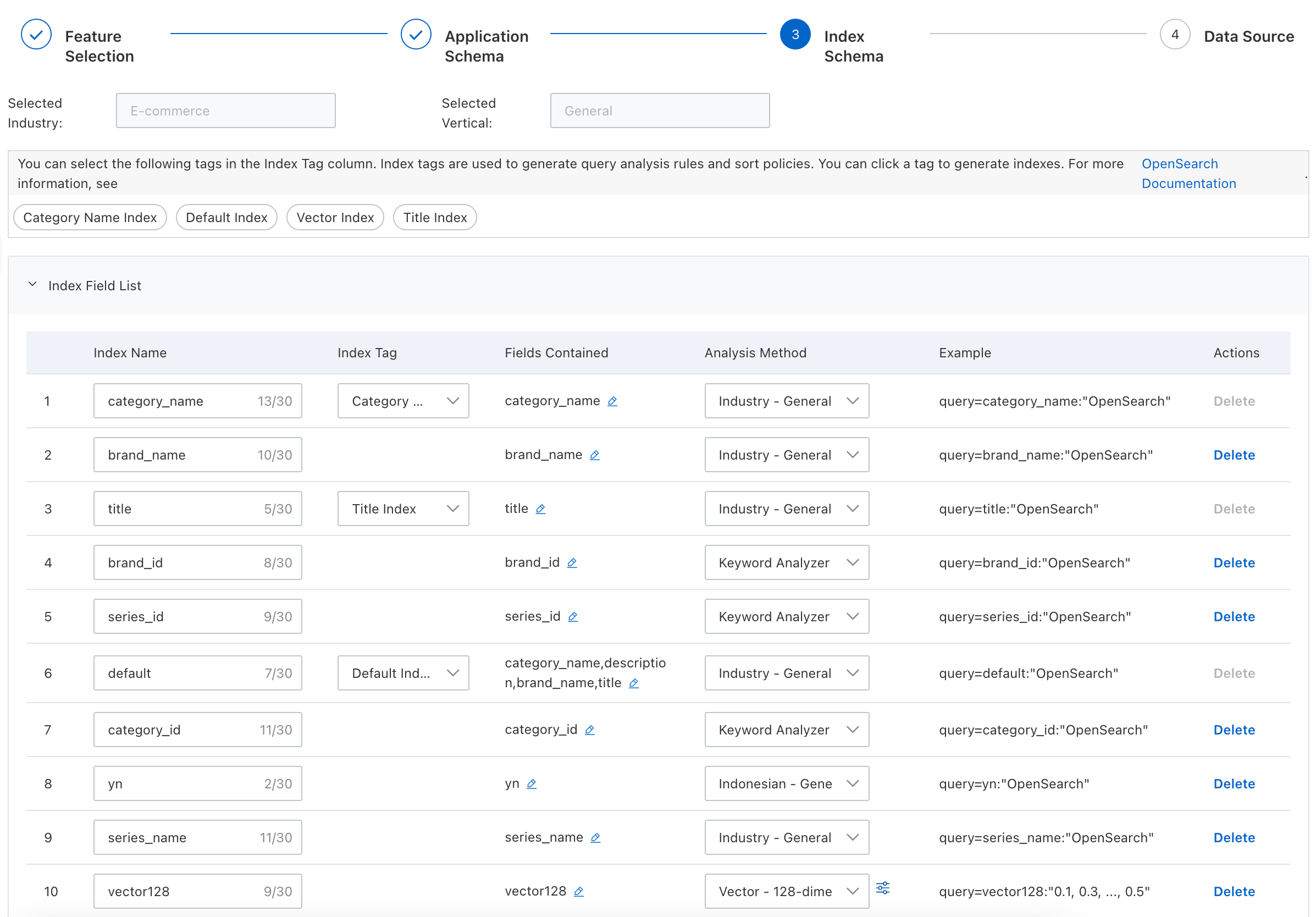Edit the vector128 field contained
This screenshot has height=917, width=1316.
point(579,892)
